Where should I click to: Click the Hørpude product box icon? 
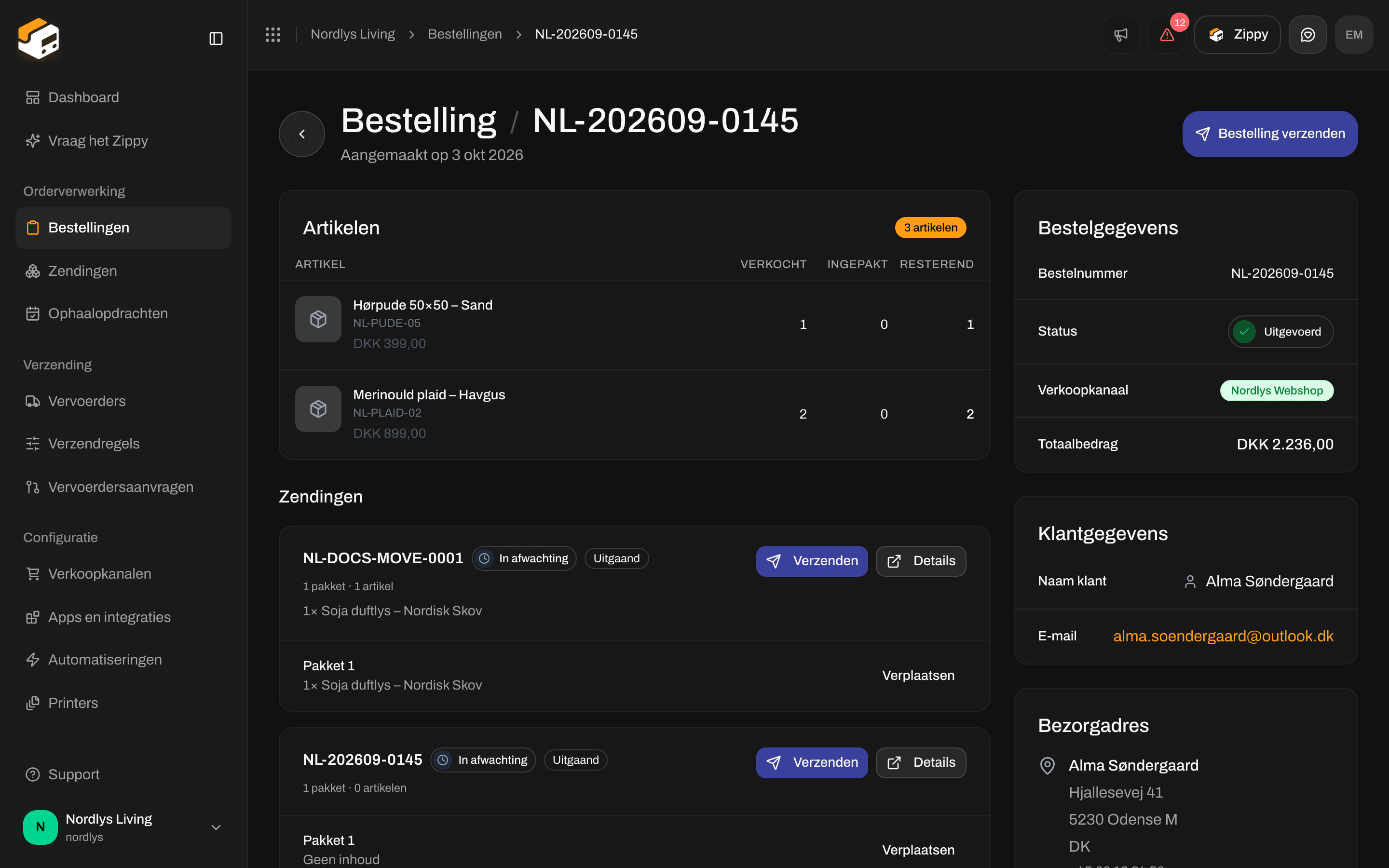[x=318, y=319]
